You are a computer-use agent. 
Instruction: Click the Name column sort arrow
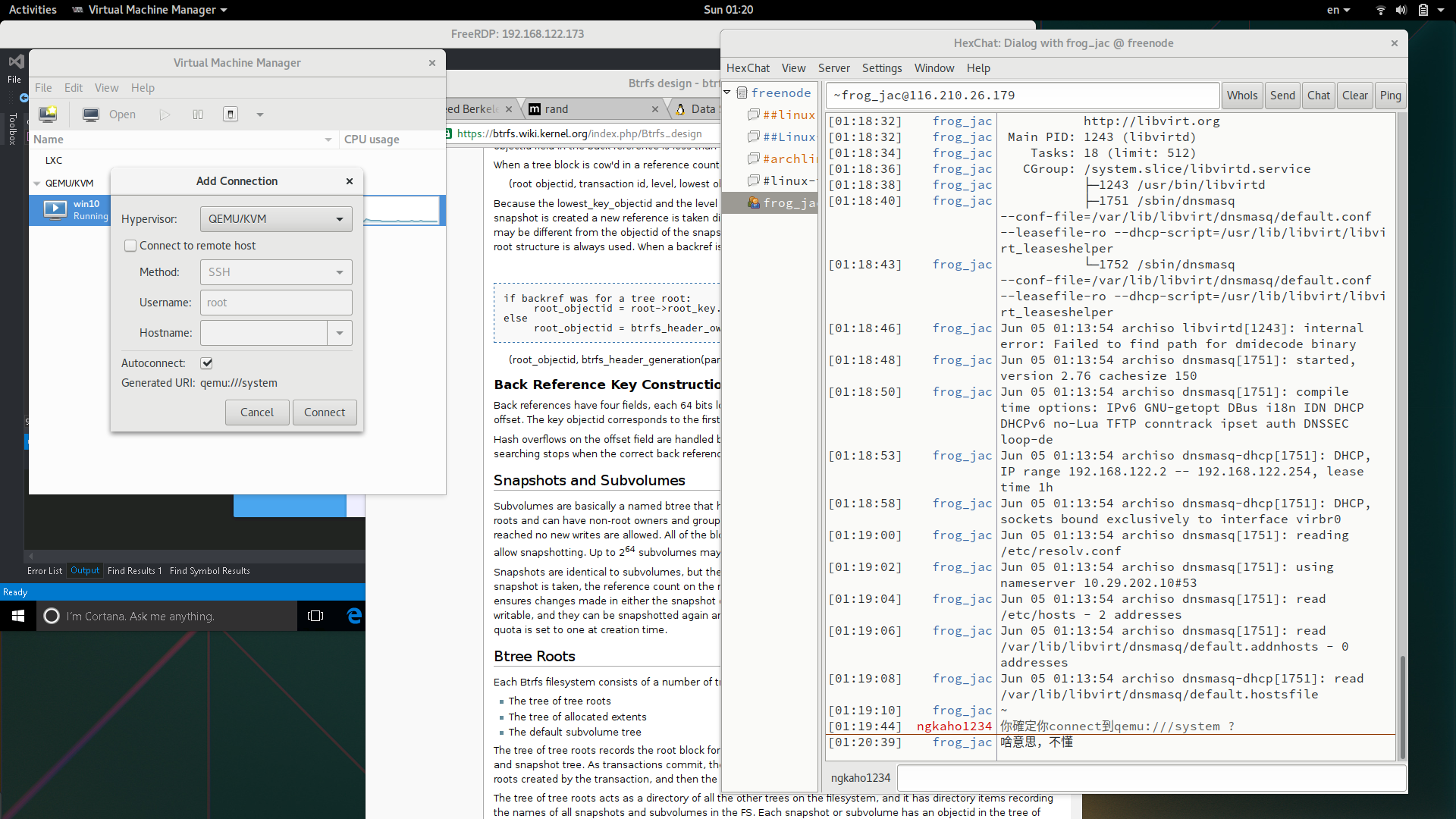(328, 140)
